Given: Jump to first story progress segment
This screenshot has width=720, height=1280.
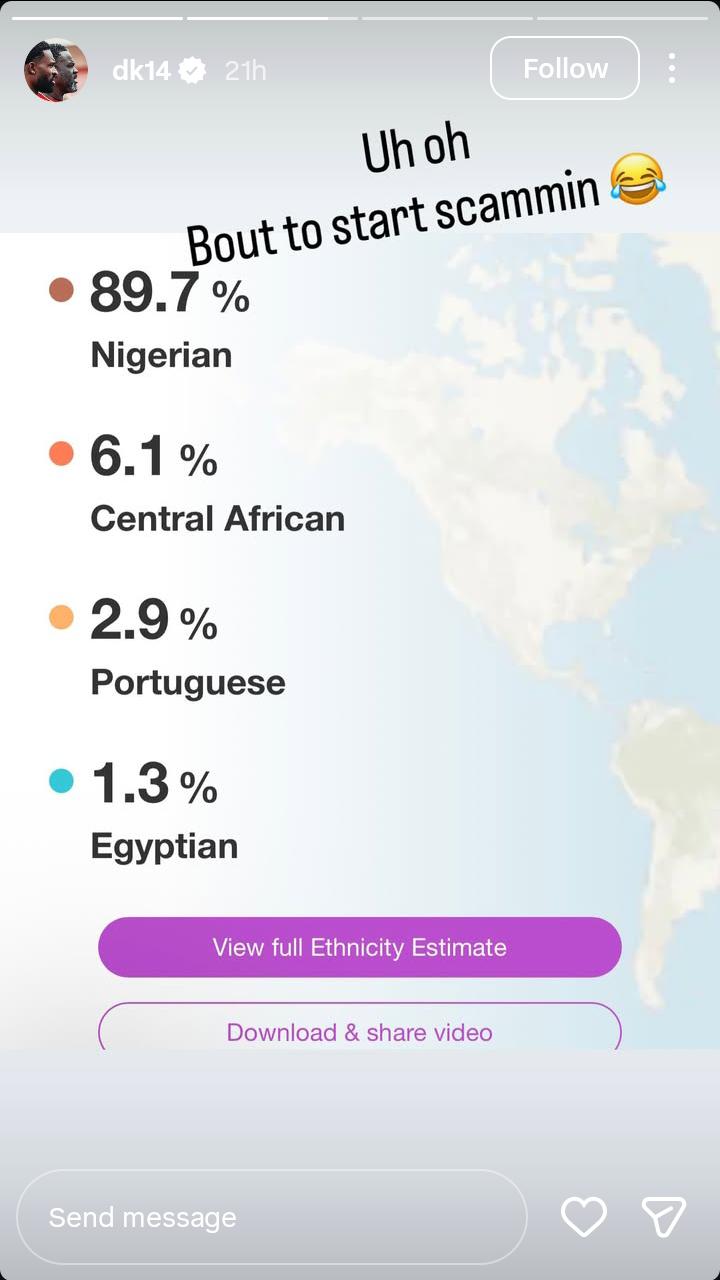Looking at the screenshot, I should [x=92, y=18].
